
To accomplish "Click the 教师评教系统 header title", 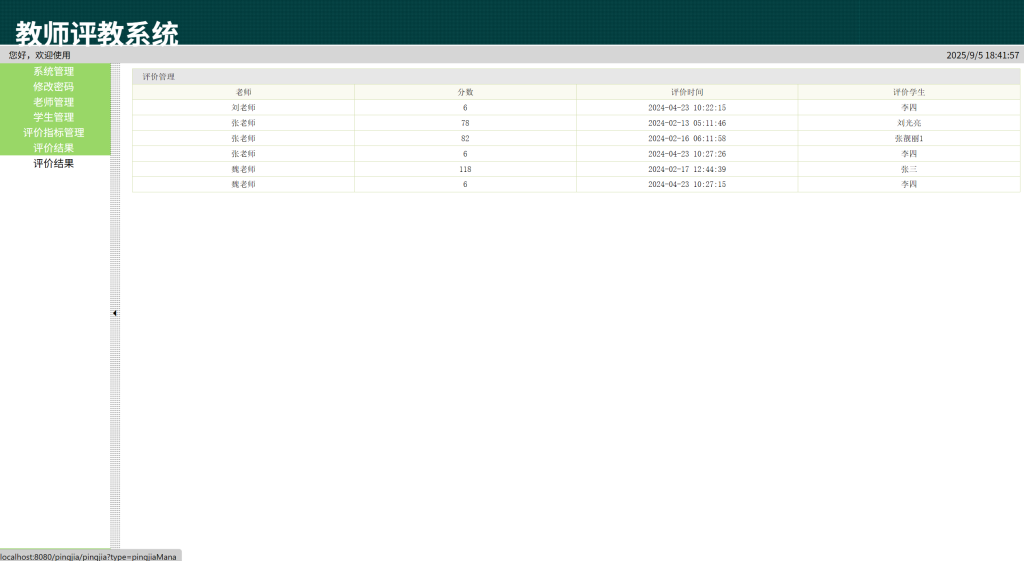I will 97,33.
